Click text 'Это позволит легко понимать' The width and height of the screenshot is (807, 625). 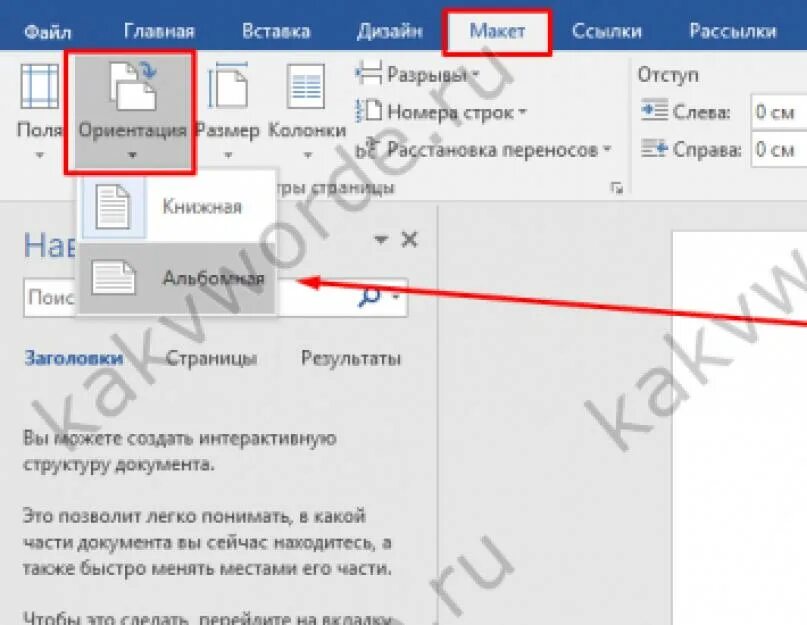tap(157, 515)
